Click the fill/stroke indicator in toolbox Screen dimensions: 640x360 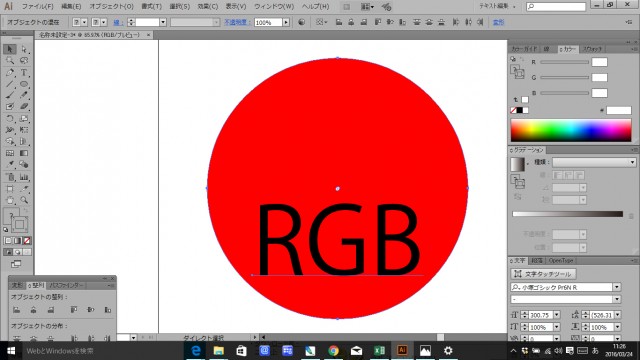[x=16, y=220]
